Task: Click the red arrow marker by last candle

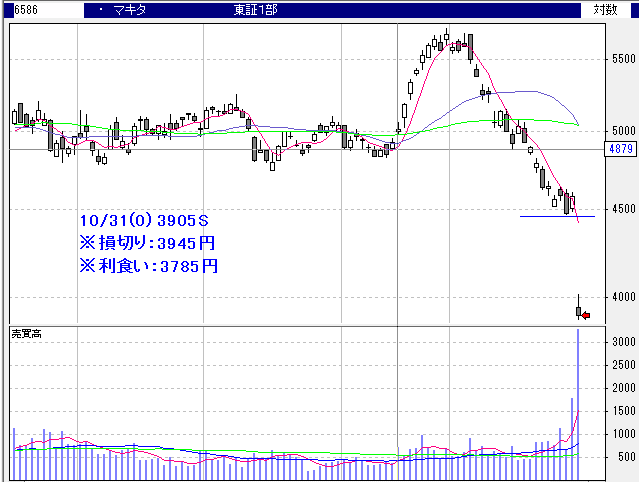Action: pyautogui.click(x=587, y=316)
